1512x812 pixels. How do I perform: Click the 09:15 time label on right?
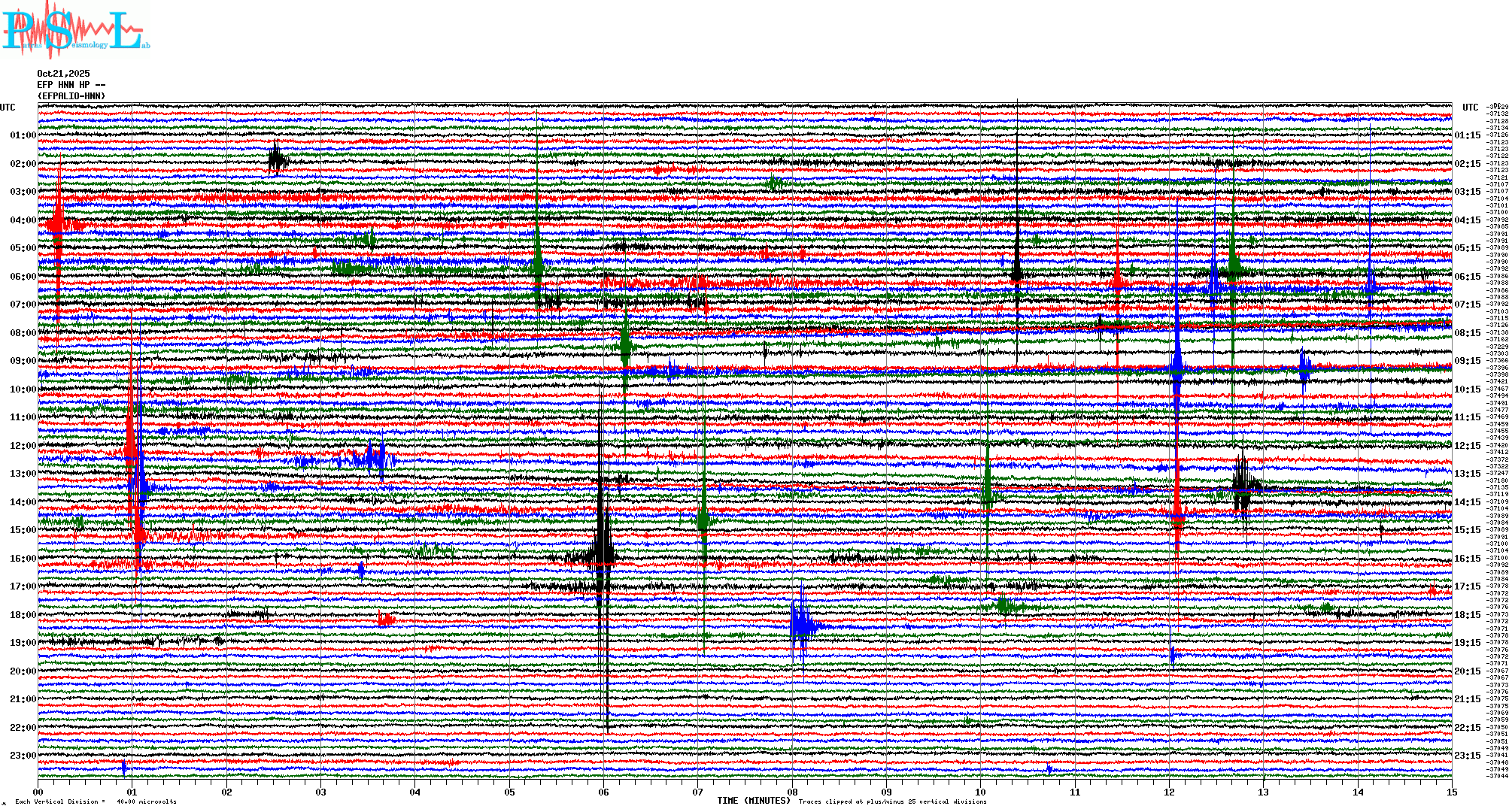click(x=1467, y=361)
